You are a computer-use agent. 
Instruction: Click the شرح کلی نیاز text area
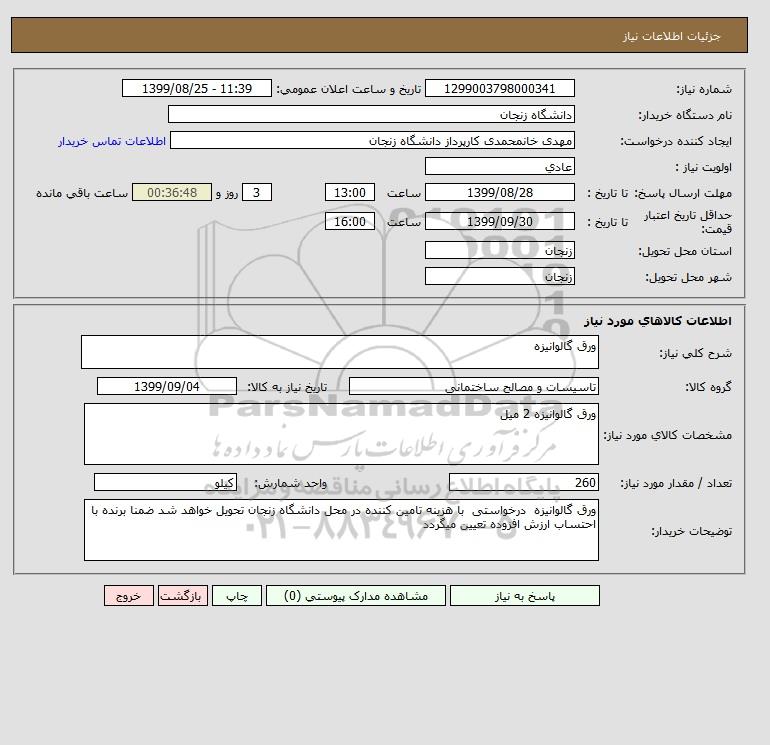click(340, 352)
